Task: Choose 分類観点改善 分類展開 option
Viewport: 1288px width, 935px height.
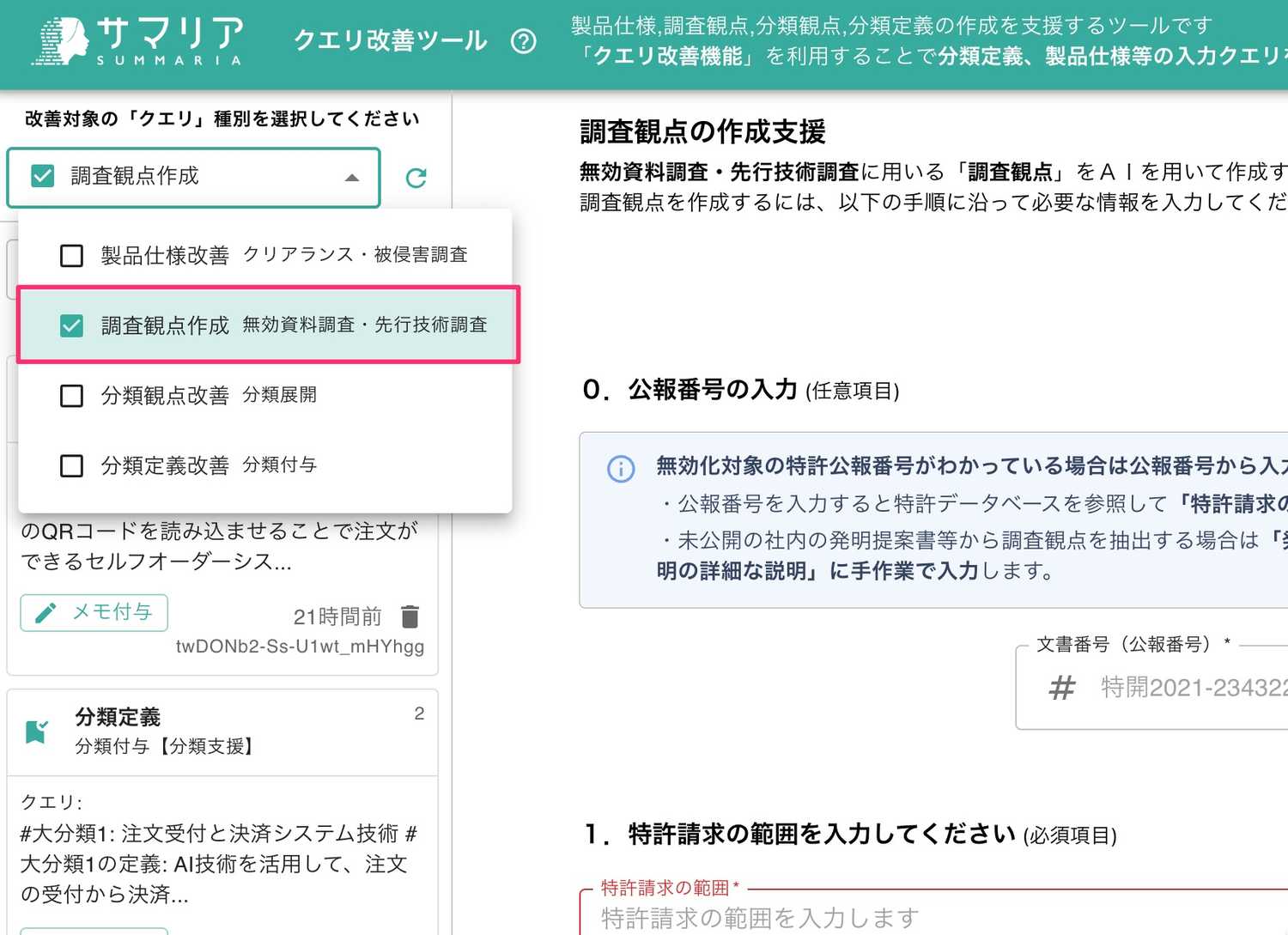Action: (264, 395)
